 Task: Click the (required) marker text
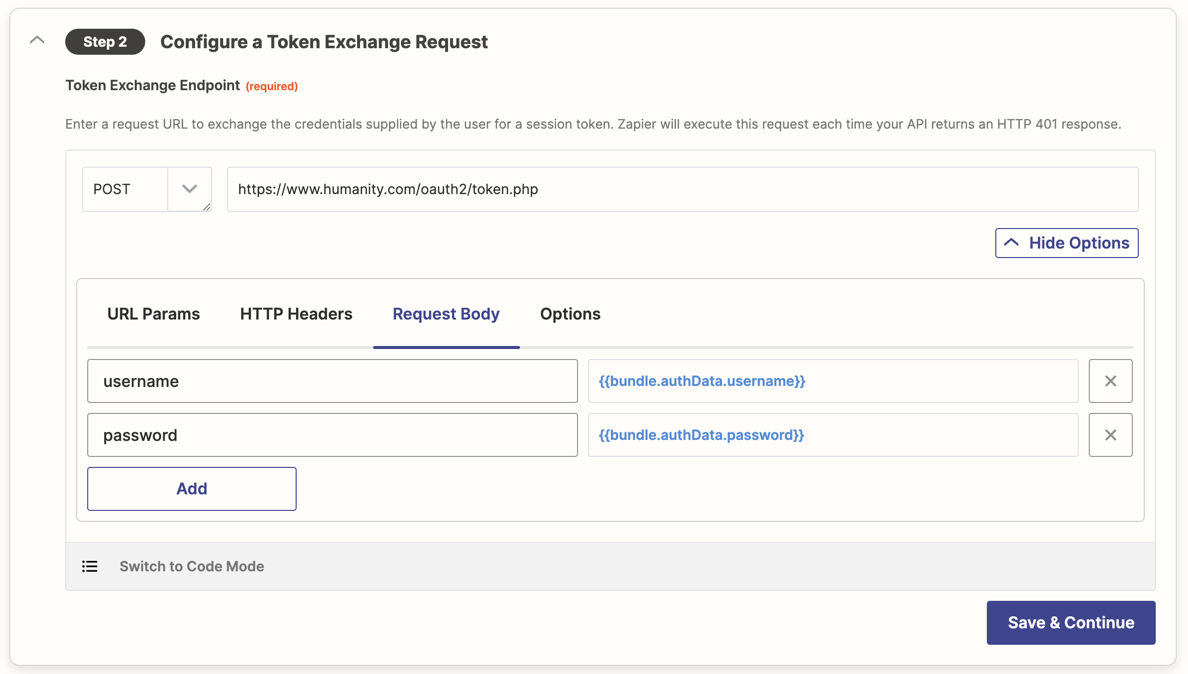point(271,86)
